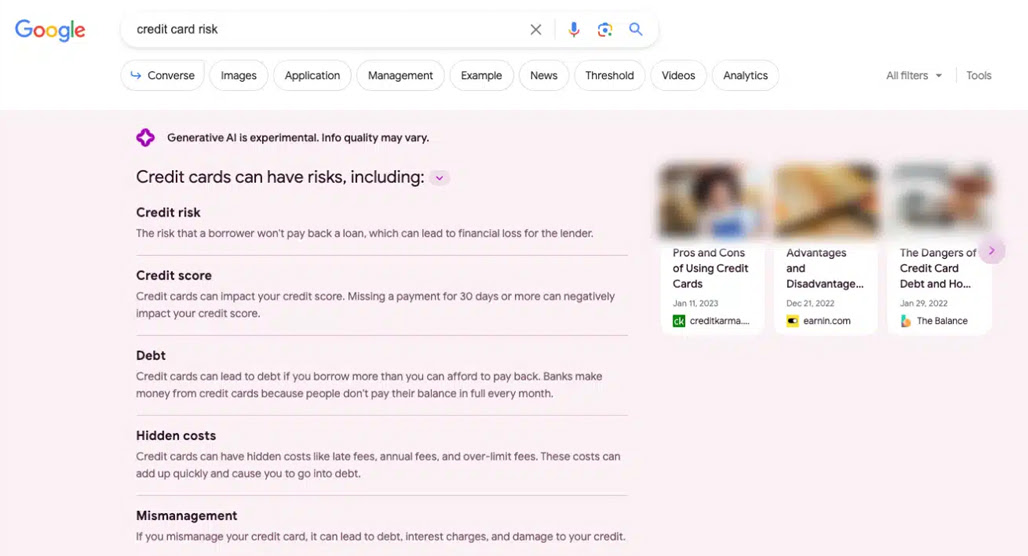This screenshot has width=1028, height=556.
Task: Click the 'Jan 11, 2023' date text
Action: [695, 303]
